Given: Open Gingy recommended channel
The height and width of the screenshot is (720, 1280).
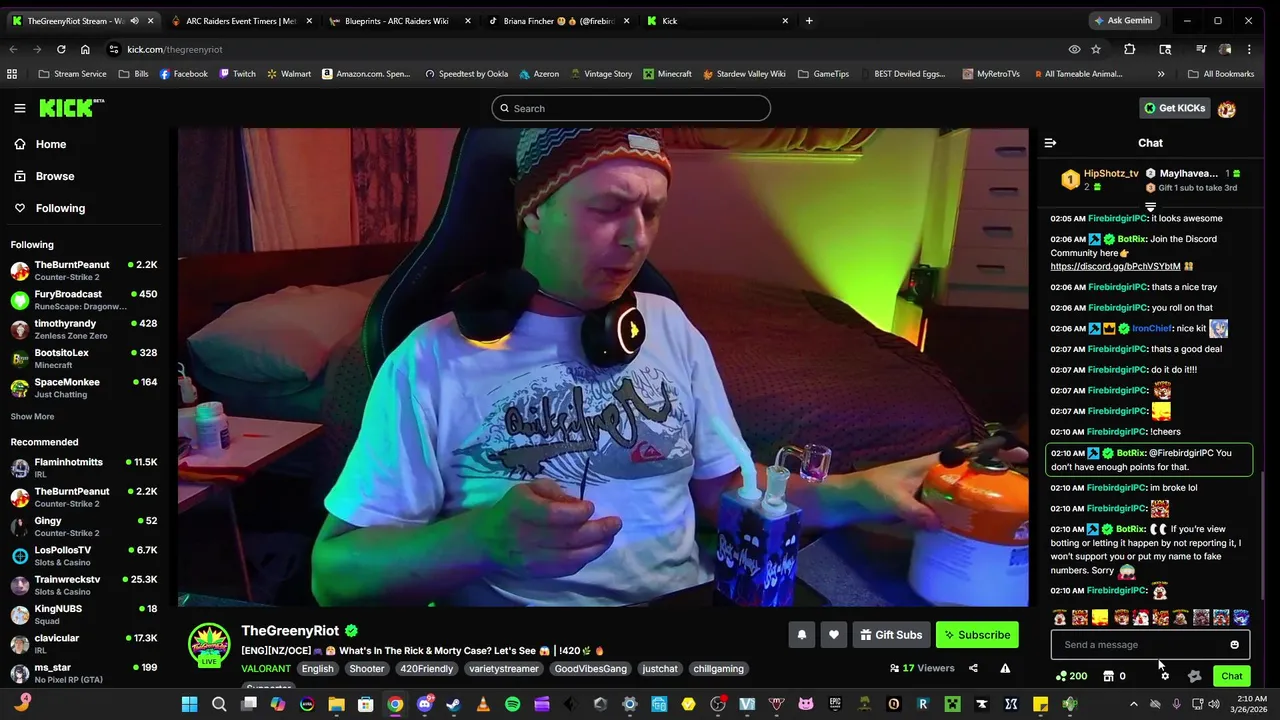Looking at the screenshot, I should pos(84,526).
